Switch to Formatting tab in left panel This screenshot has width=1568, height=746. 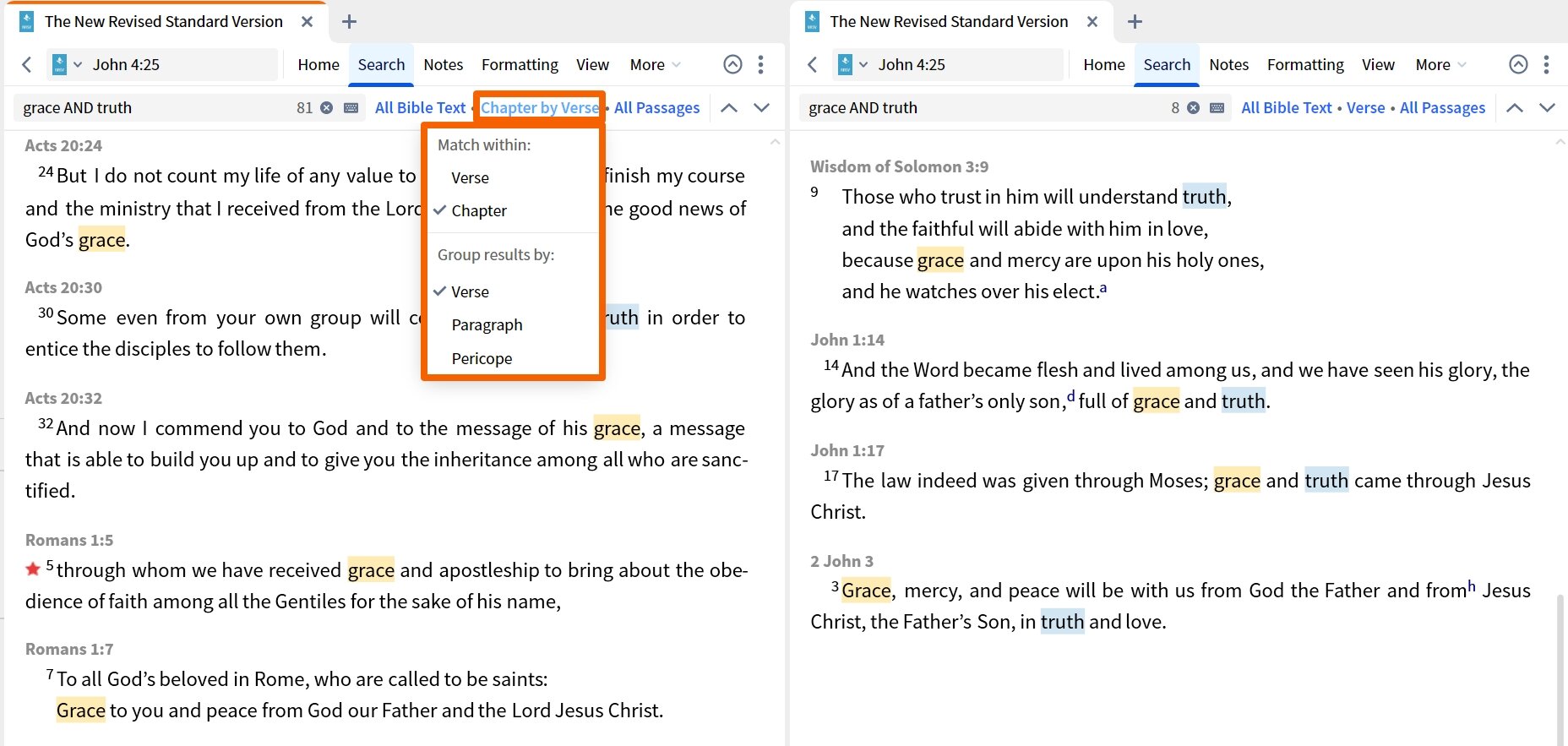click(520, 64)
